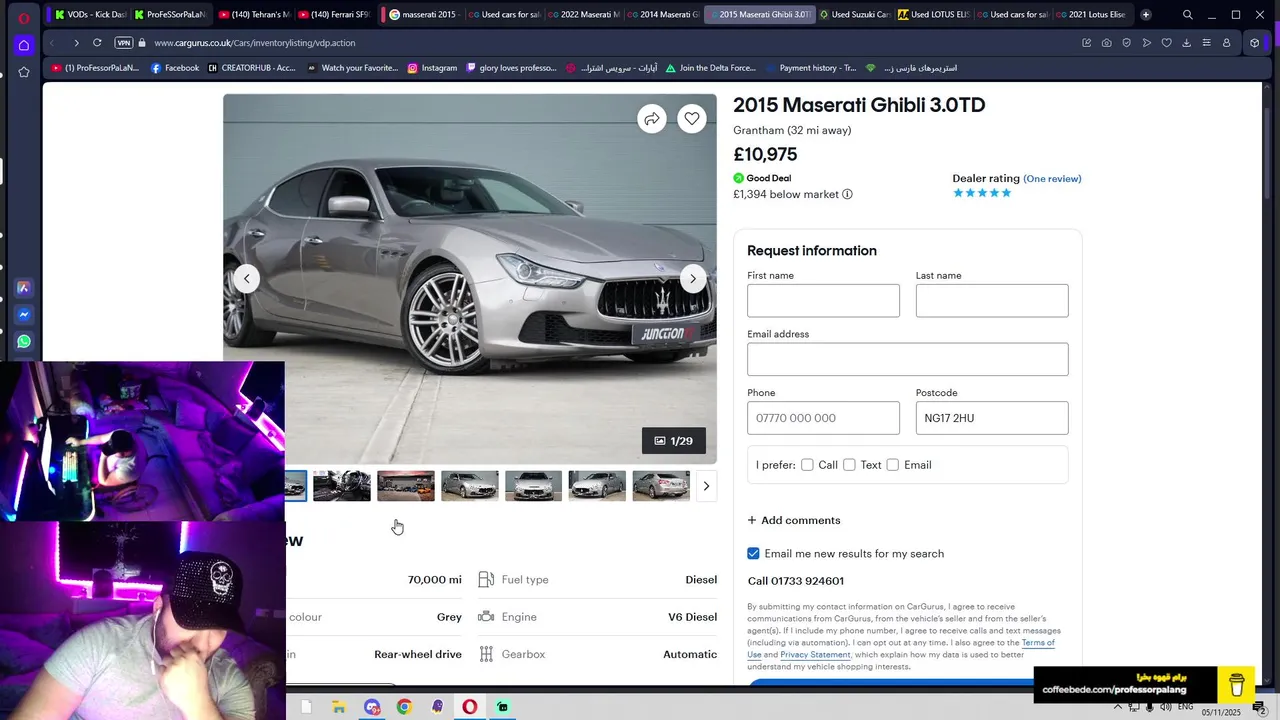Open Instagram bookmark

coord(432,68)
